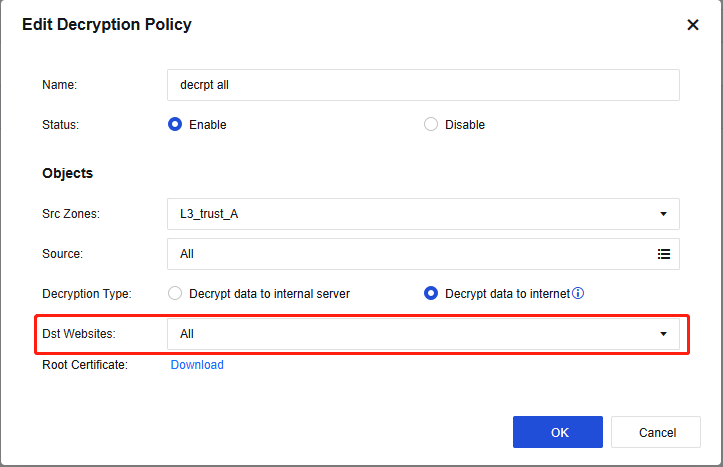723x467 pixels.
Task: Click the Src Zones dropdown arrow
Action: (x=663, y=214)
